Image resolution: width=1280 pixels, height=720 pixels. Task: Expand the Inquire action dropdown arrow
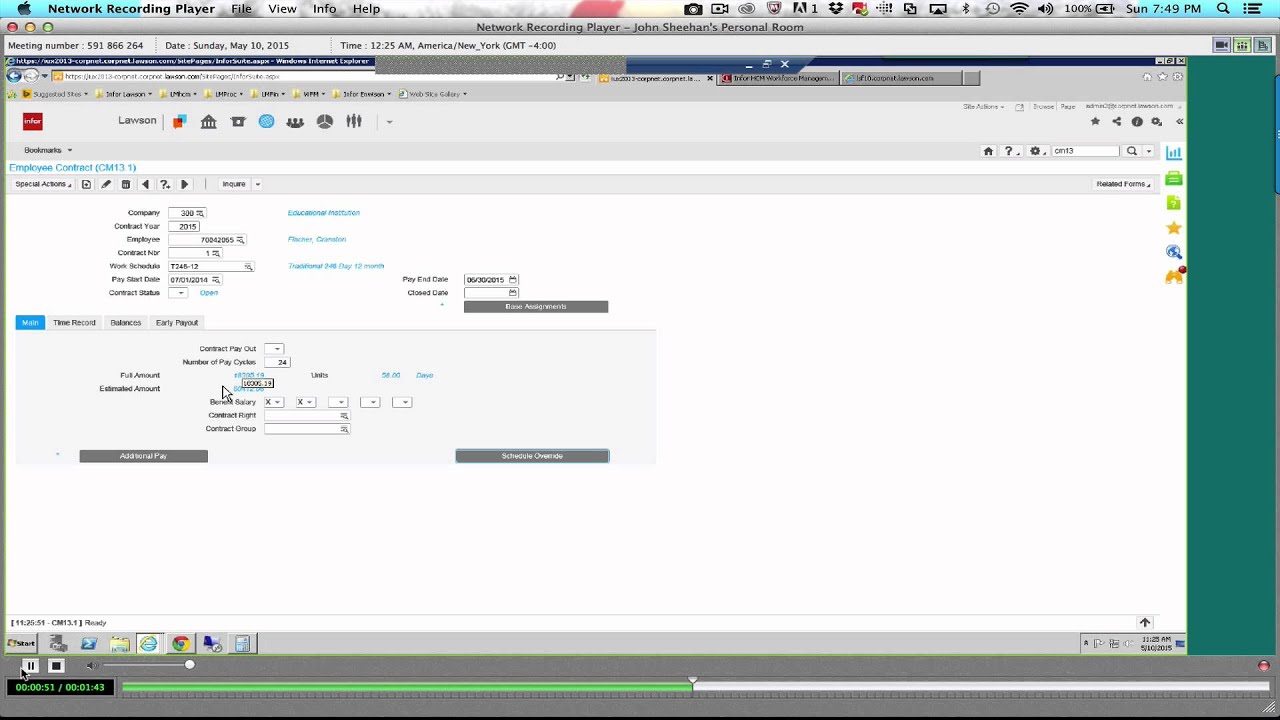(x=257, y=184)
